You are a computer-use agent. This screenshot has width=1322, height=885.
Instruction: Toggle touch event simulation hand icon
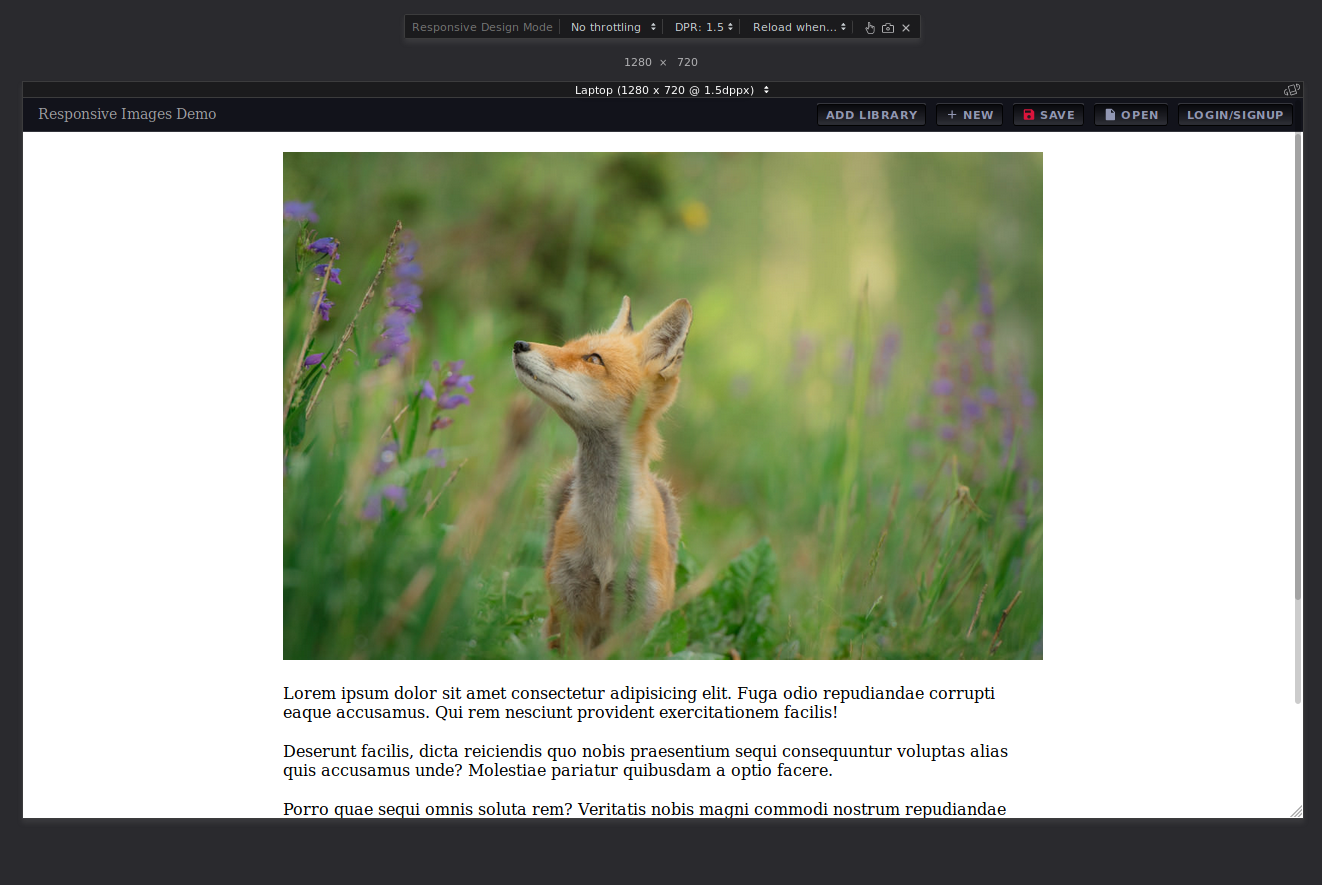pos(870,28)
